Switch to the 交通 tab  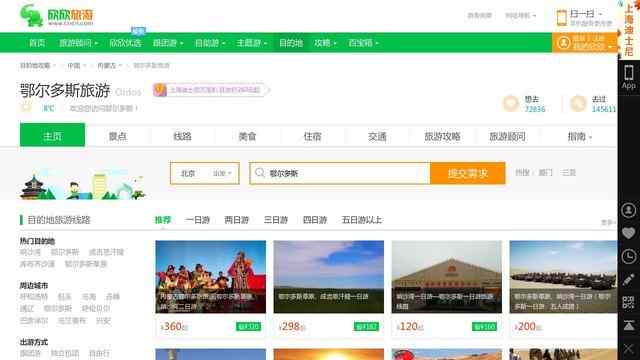(377, 136)
